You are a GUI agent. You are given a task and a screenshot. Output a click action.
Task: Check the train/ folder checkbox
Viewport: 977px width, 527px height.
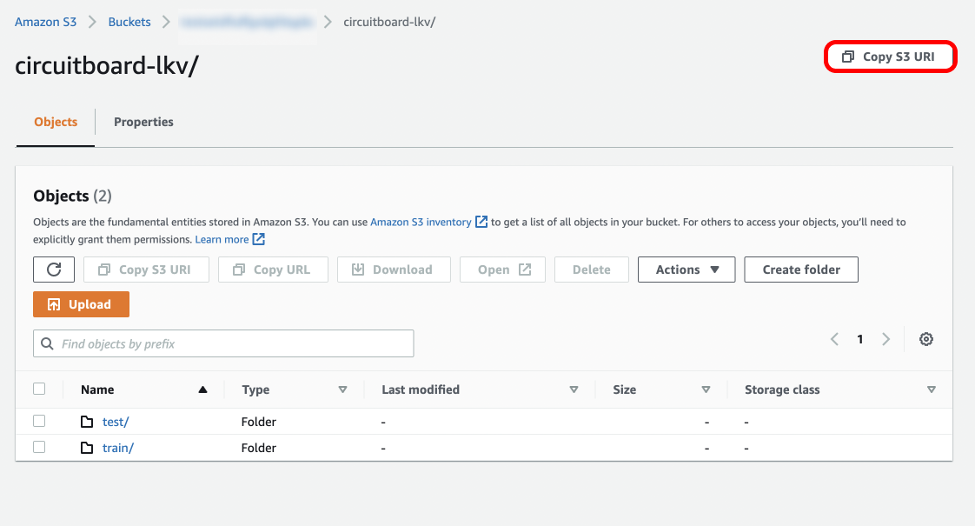click(39, 447)
